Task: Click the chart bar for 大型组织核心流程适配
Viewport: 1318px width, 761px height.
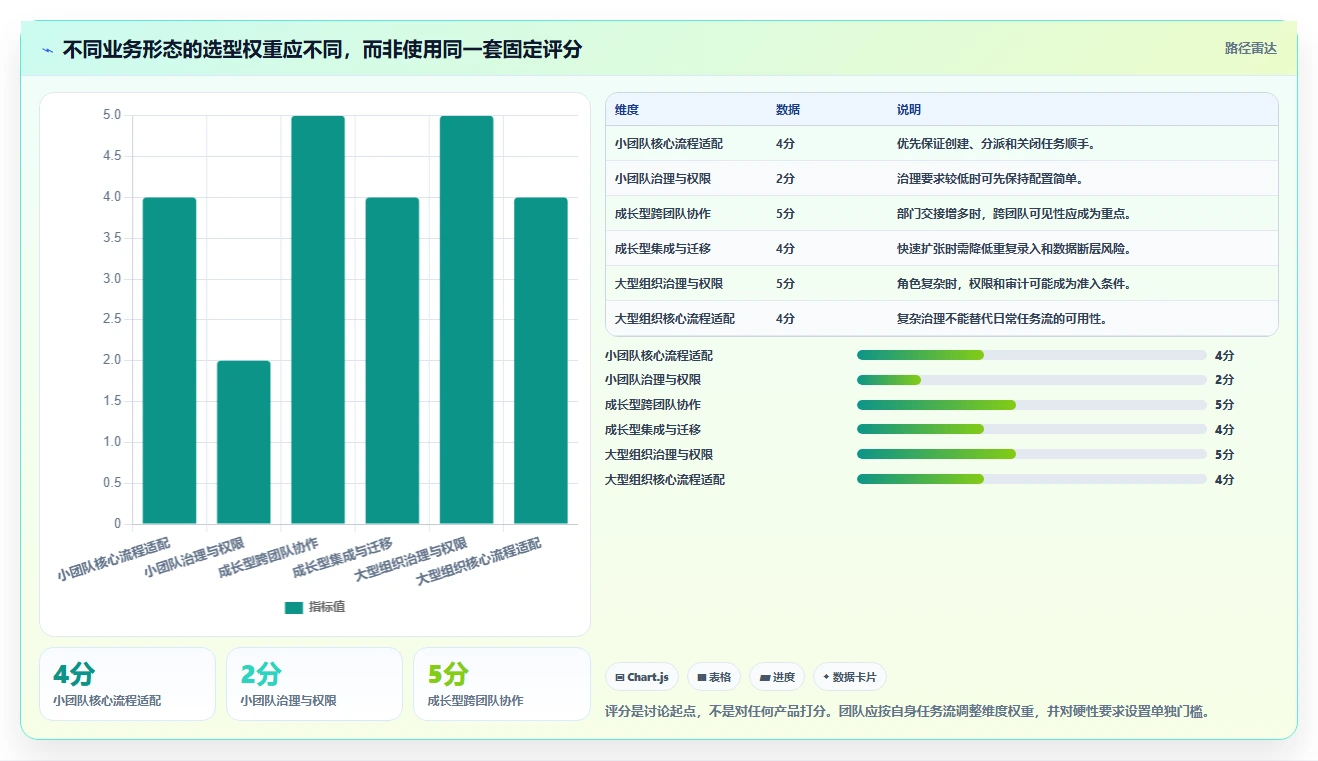Action: [541, 360]
